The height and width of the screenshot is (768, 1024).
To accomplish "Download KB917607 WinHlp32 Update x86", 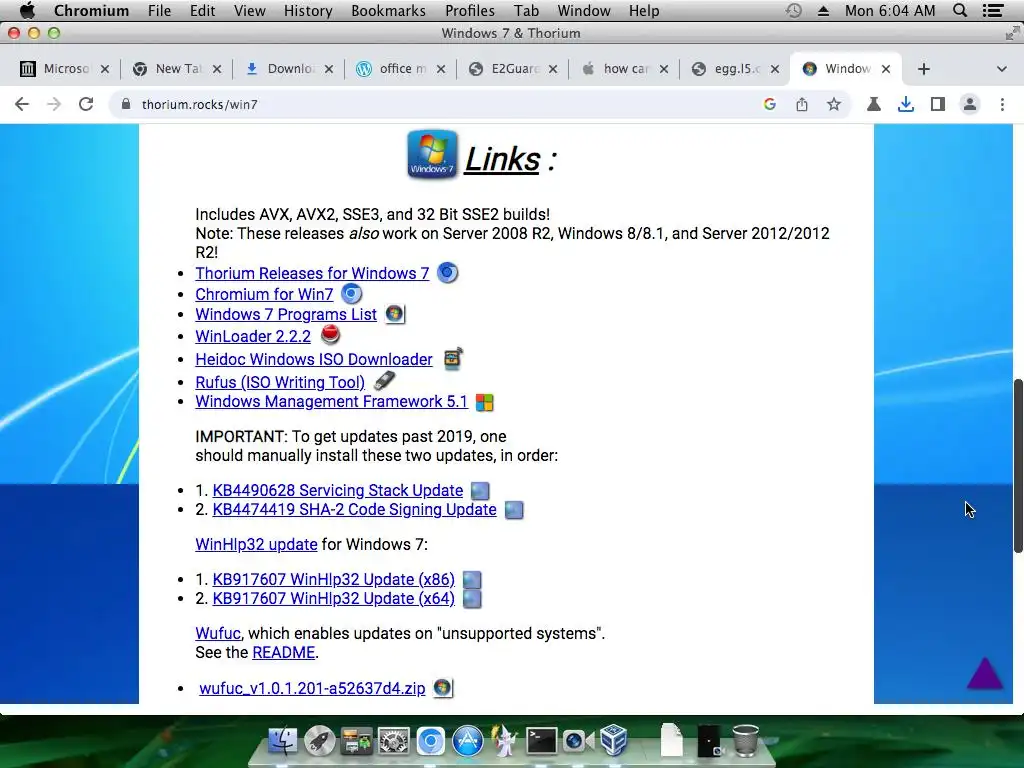I will click(x=333, y=579).
